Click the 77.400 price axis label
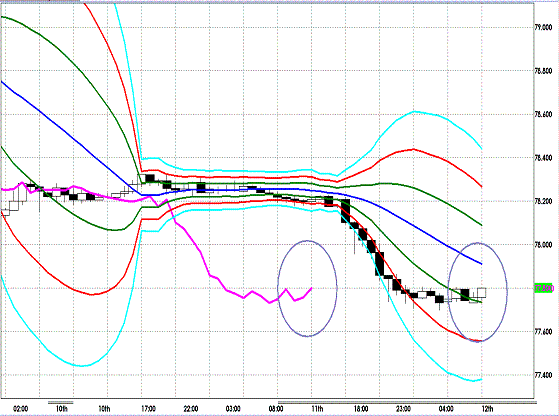Screen dimensions: 559x416 tap(544, 375)
